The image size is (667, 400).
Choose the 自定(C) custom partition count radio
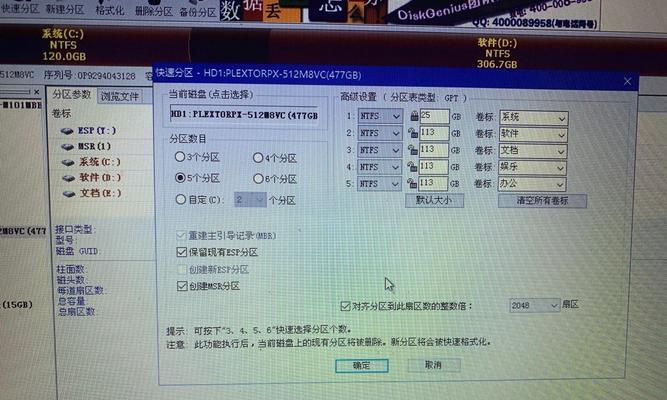click(x=181, y=199)
